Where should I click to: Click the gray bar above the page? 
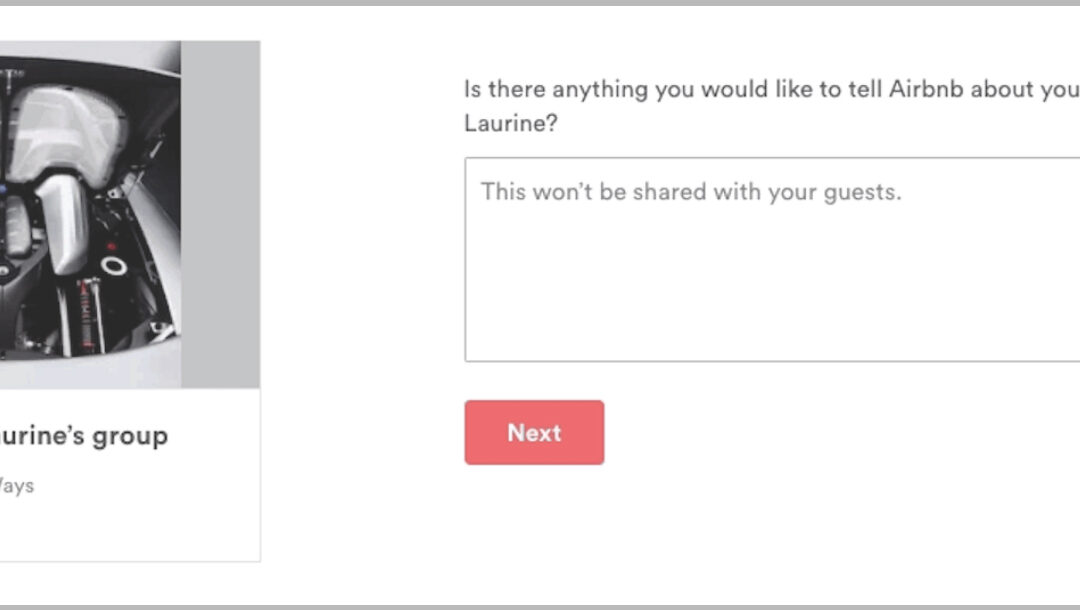[x=540, y=3]
